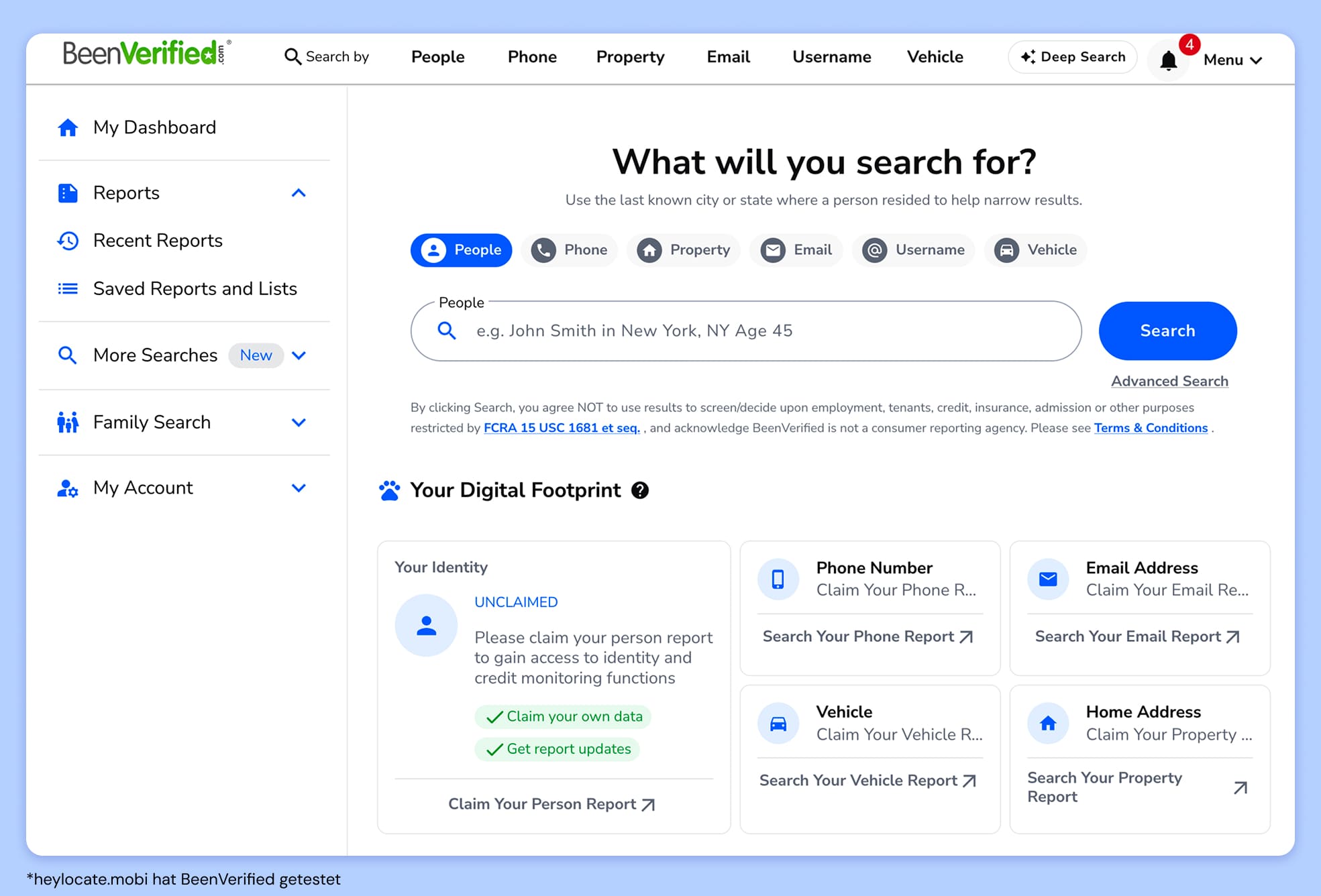Screen dimensions: 1321x896
Task: Click the Reports document icon
Action: coord(68,193)
